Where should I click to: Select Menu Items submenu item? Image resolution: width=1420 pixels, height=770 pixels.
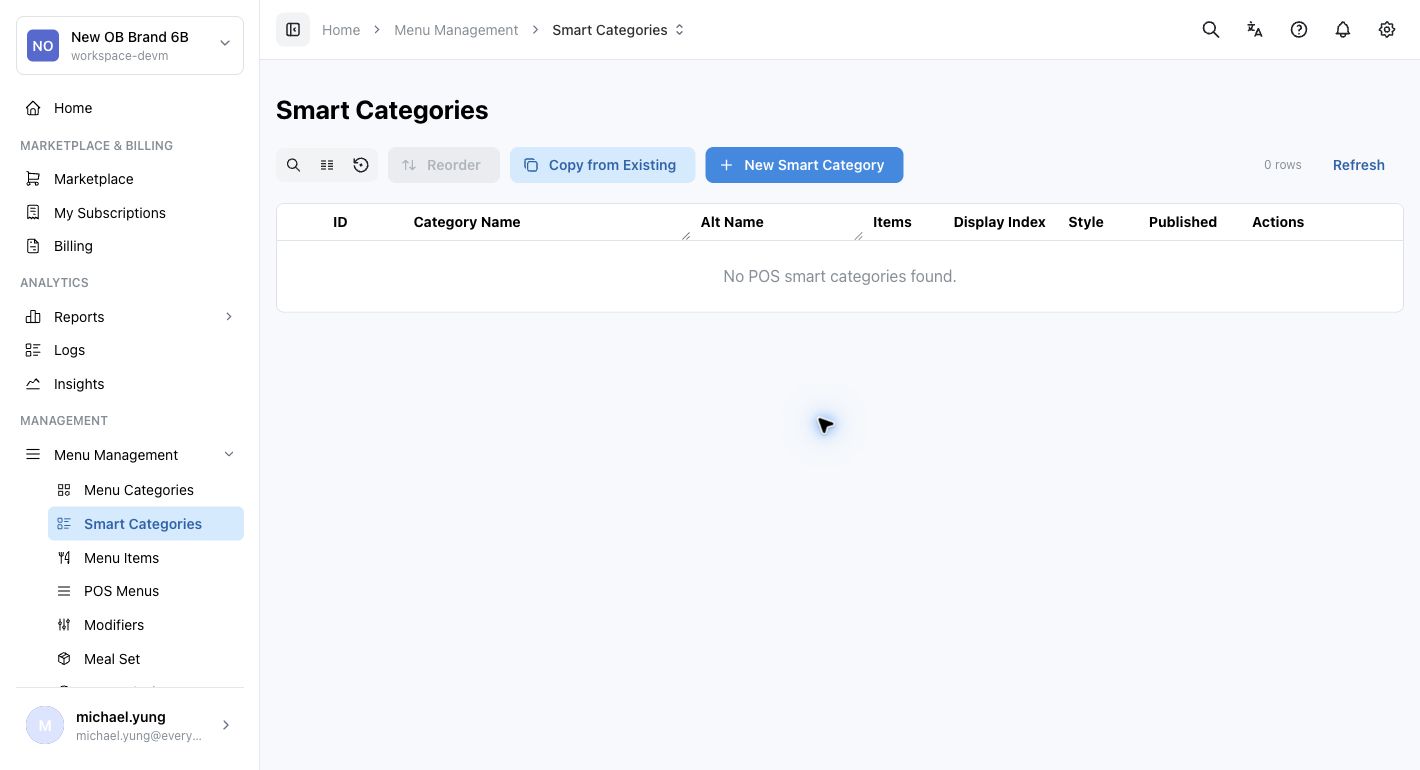coord(146,558)
